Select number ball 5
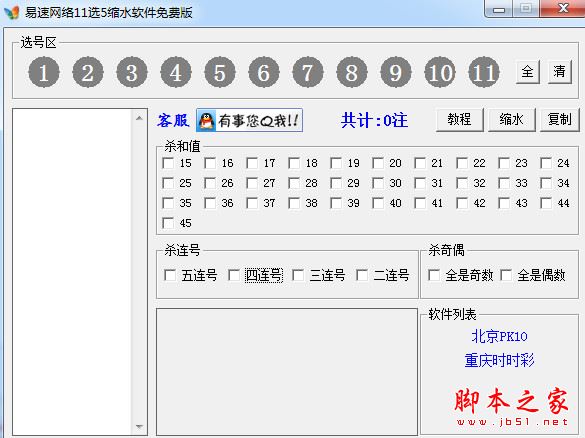Screen dimensions: 585x438 (x=220, y=72)
